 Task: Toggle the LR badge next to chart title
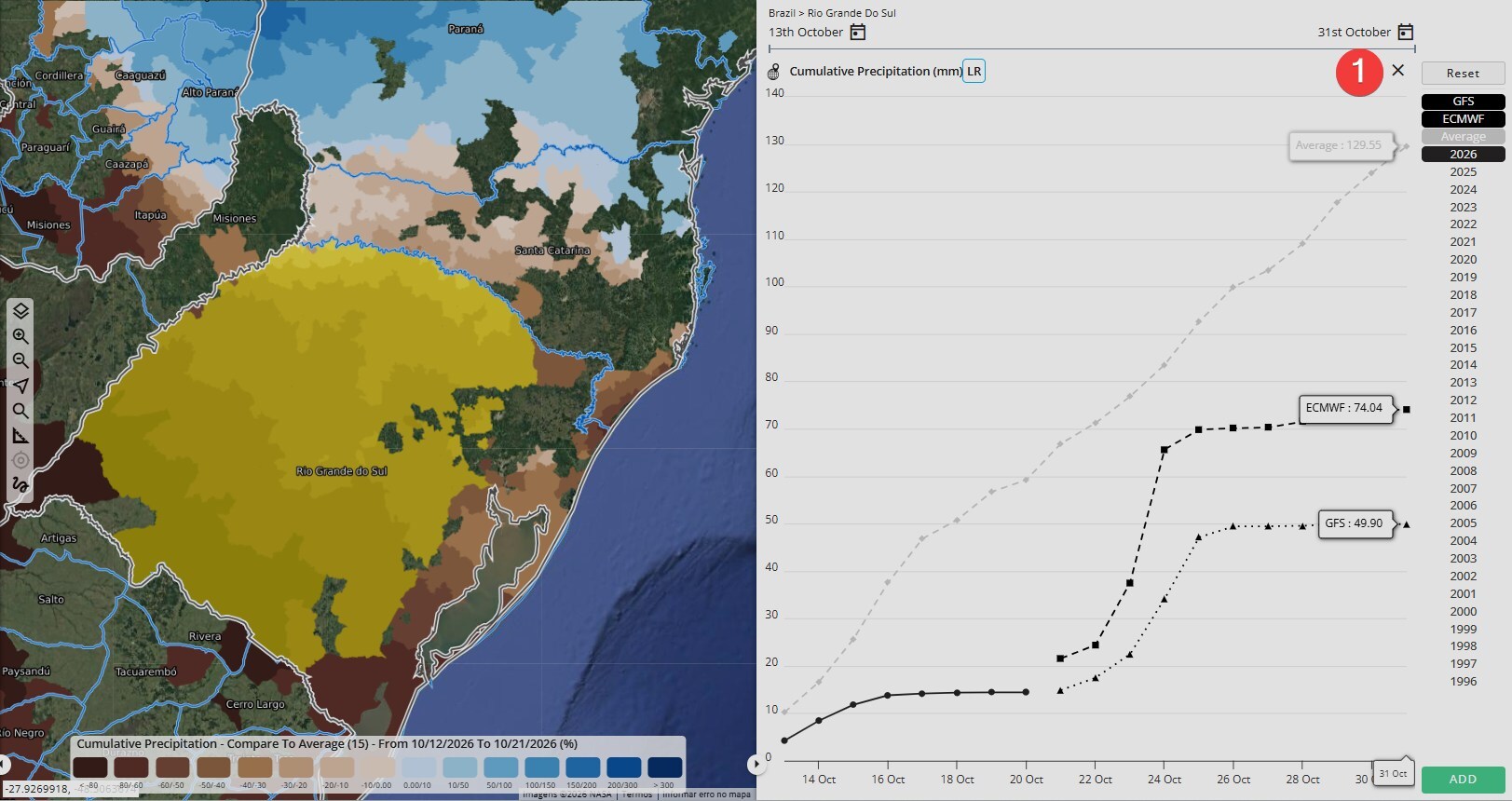[x=974, y=72]
